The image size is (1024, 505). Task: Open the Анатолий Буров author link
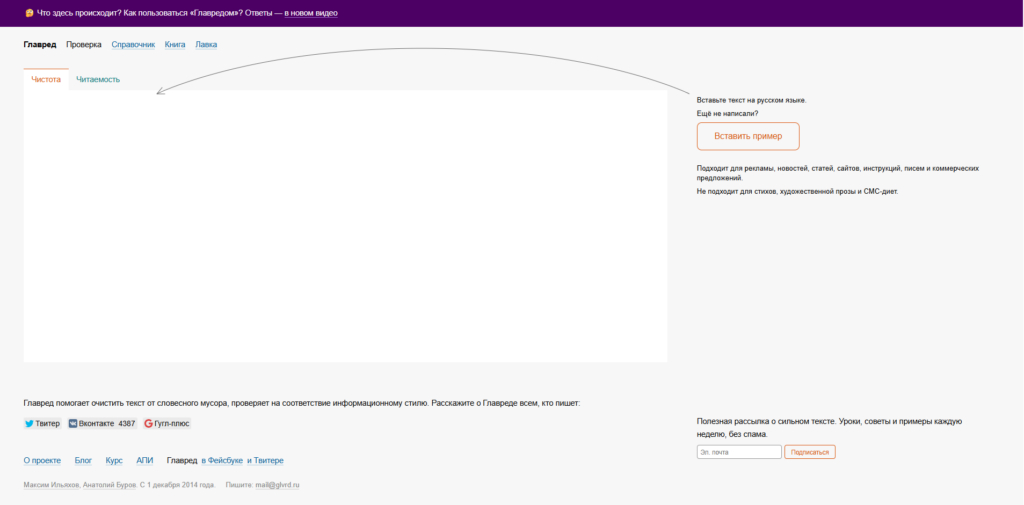pyautogui.click(x=110, y=485)
